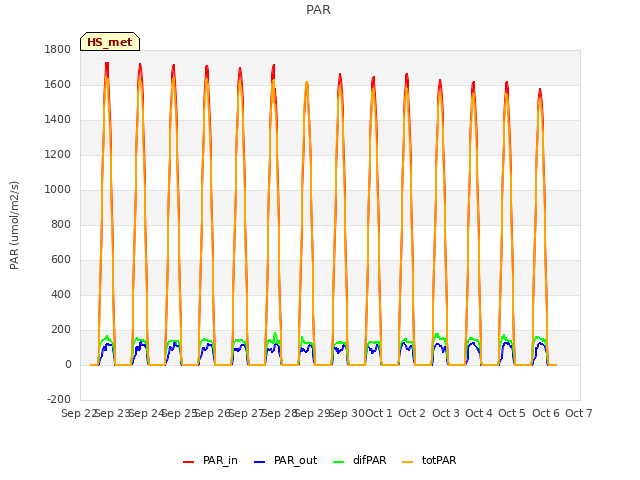Image resolution: width=640 pixels, height=480 pixels.
Task: Click the 600 y-axis tick label
Action: coord(61,260)
